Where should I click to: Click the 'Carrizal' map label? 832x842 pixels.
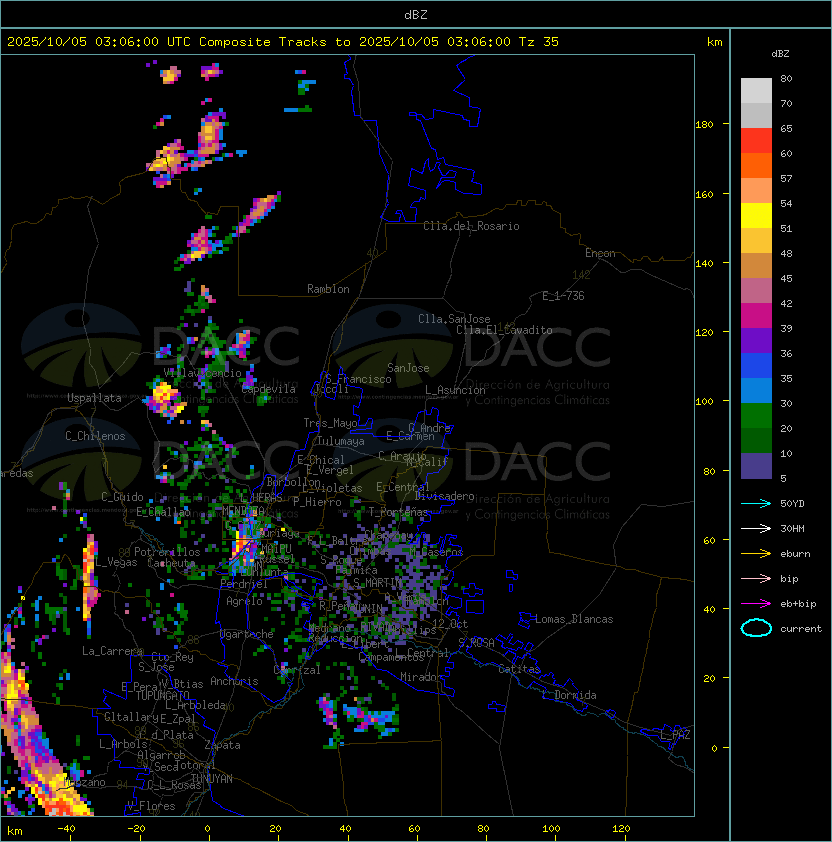[297, 670]
